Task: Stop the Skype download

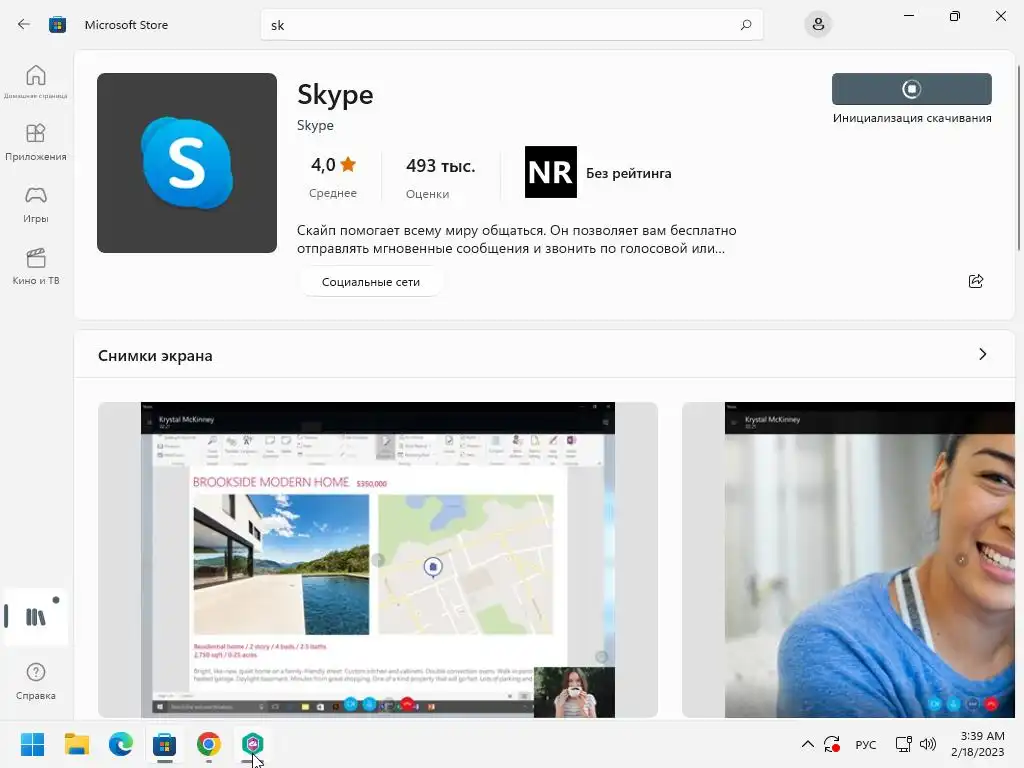Action: 912,89
